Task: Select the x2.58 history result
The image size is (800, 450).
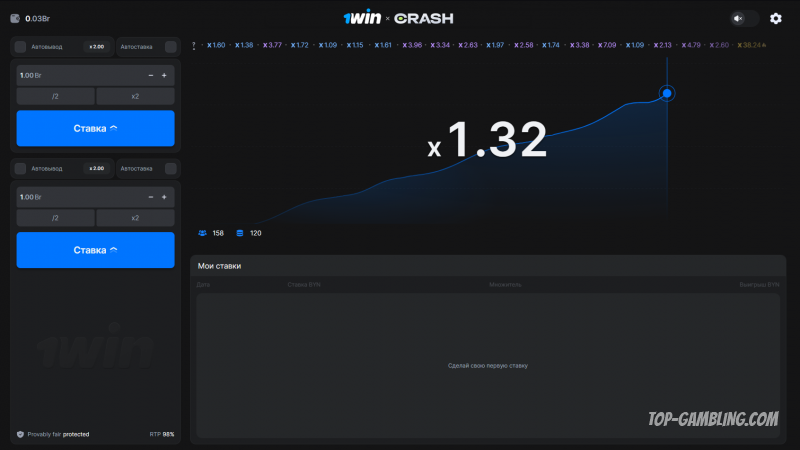Action: click(523, 45)
